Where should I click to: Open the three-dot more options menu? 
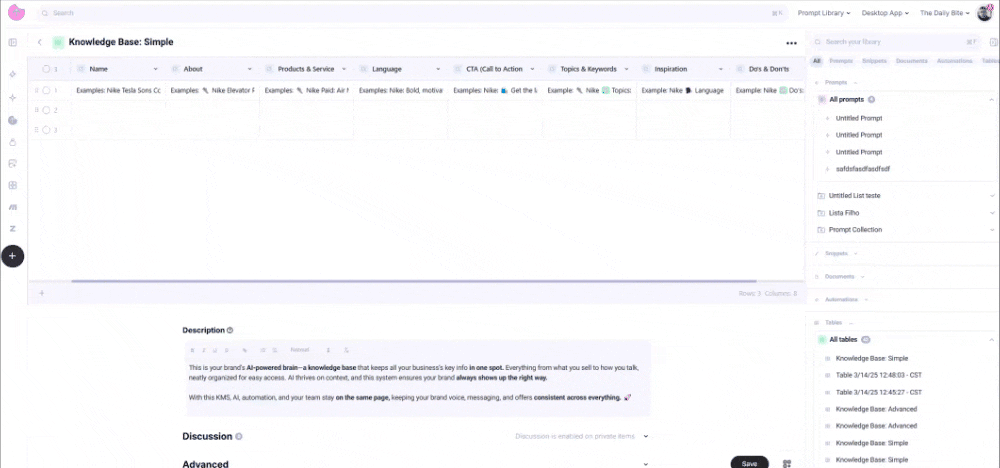pos(791,43)
